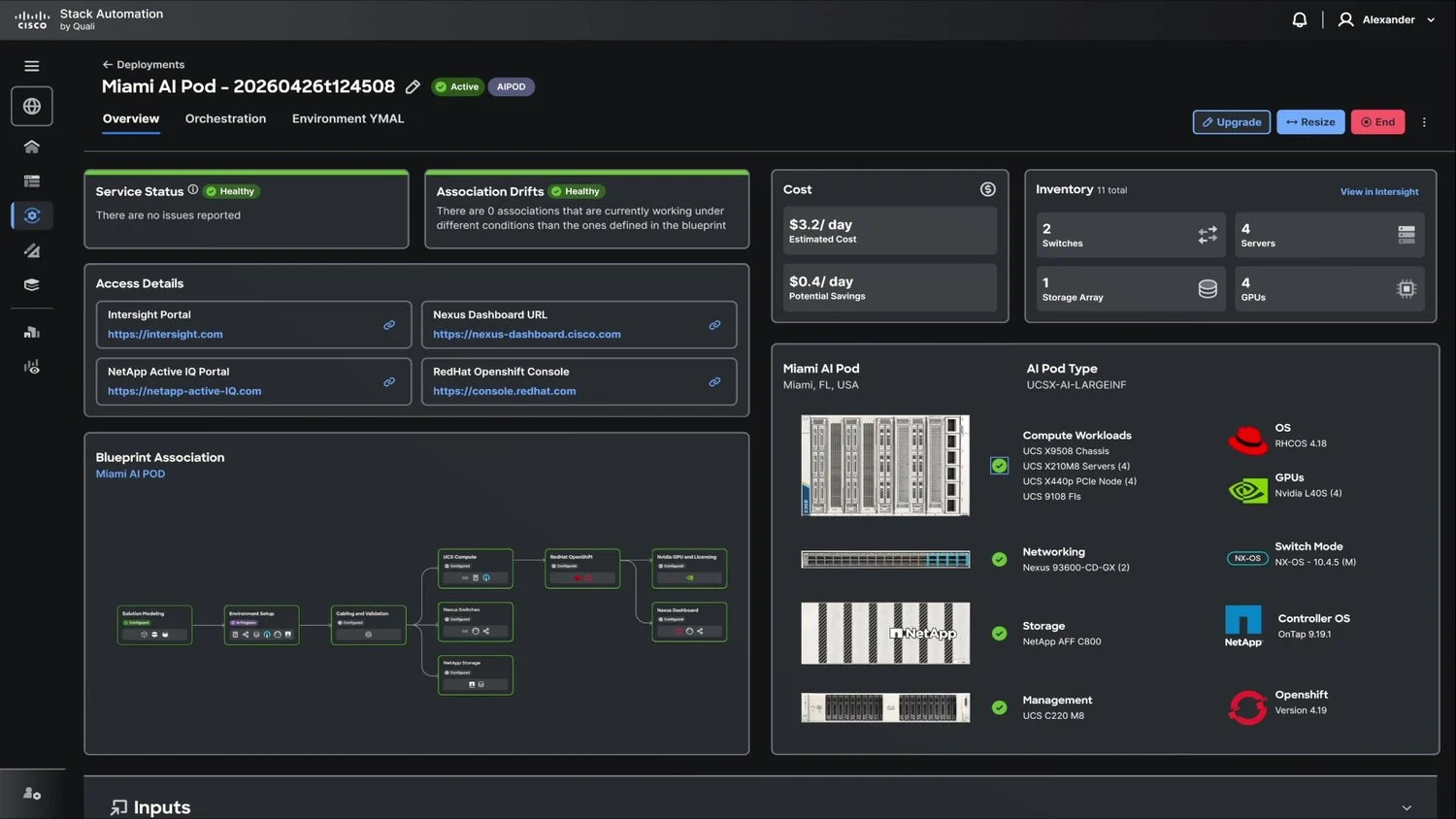
Task: Click the Switches arrows icon in Inventory
Action: (x=1208, y=235)
